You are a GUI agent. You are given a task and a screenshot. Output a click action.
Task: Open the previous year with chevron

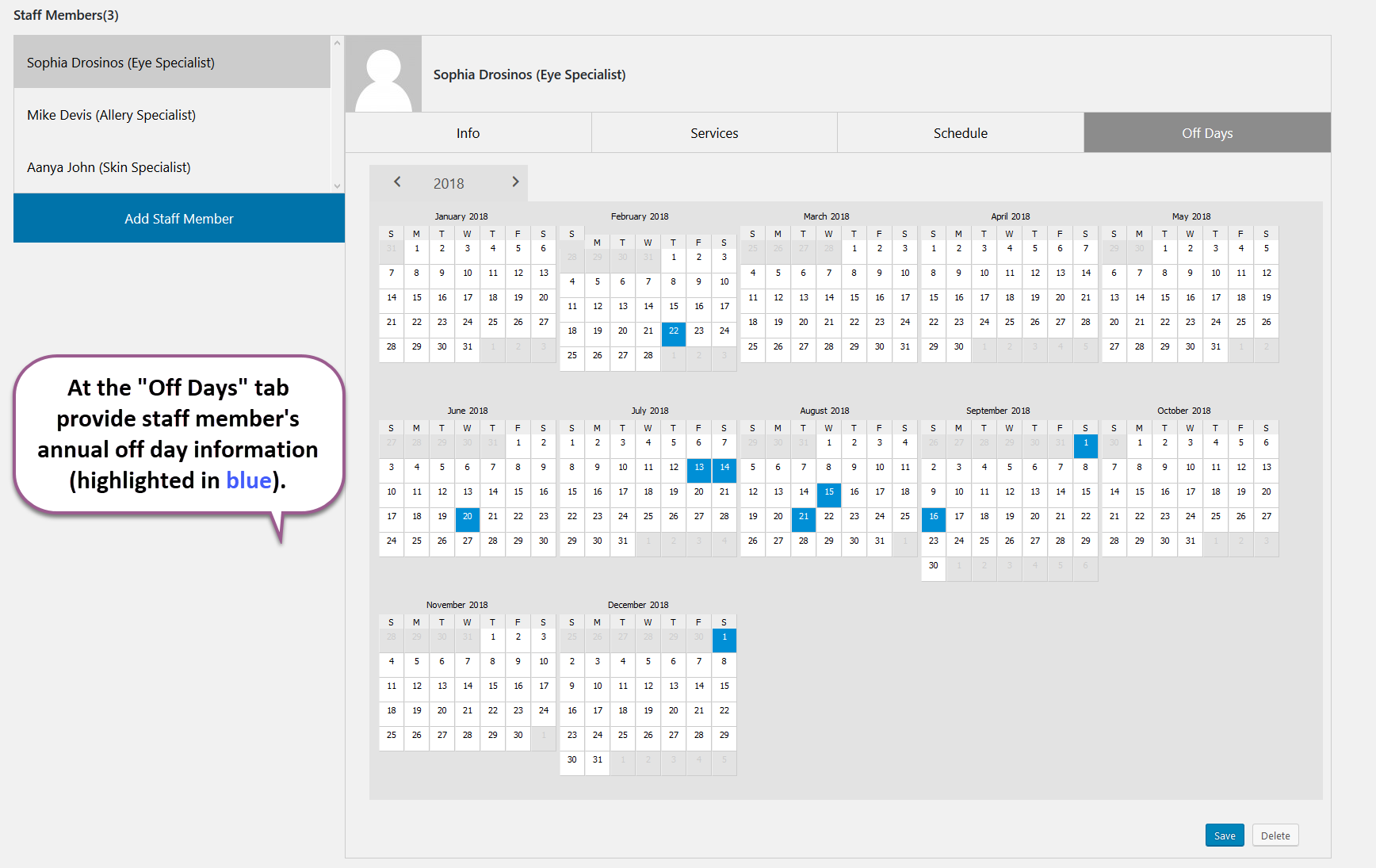[x=397, y=182]
